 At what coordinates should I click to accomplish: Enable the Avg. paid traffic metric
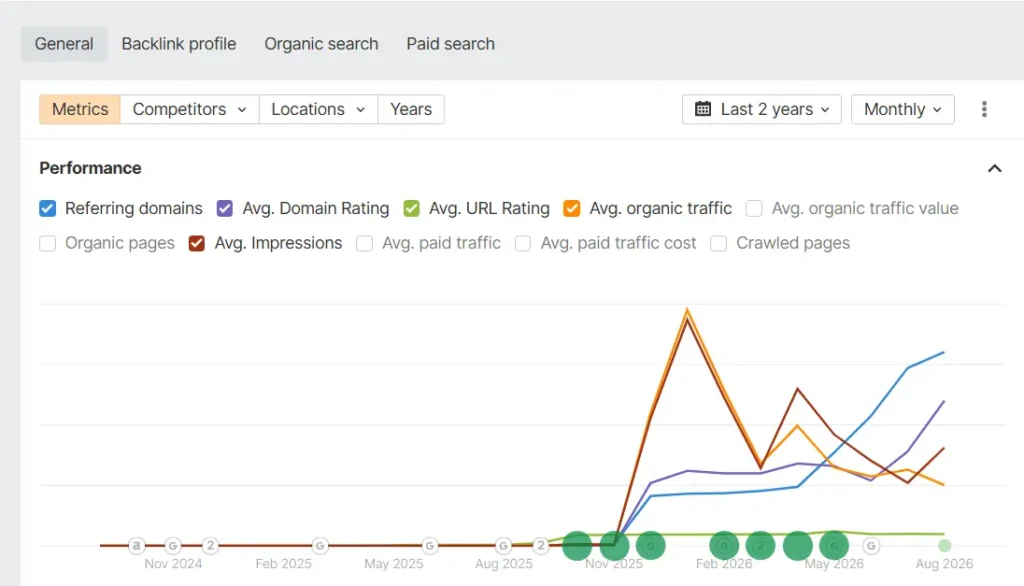(x=364, y=243)
